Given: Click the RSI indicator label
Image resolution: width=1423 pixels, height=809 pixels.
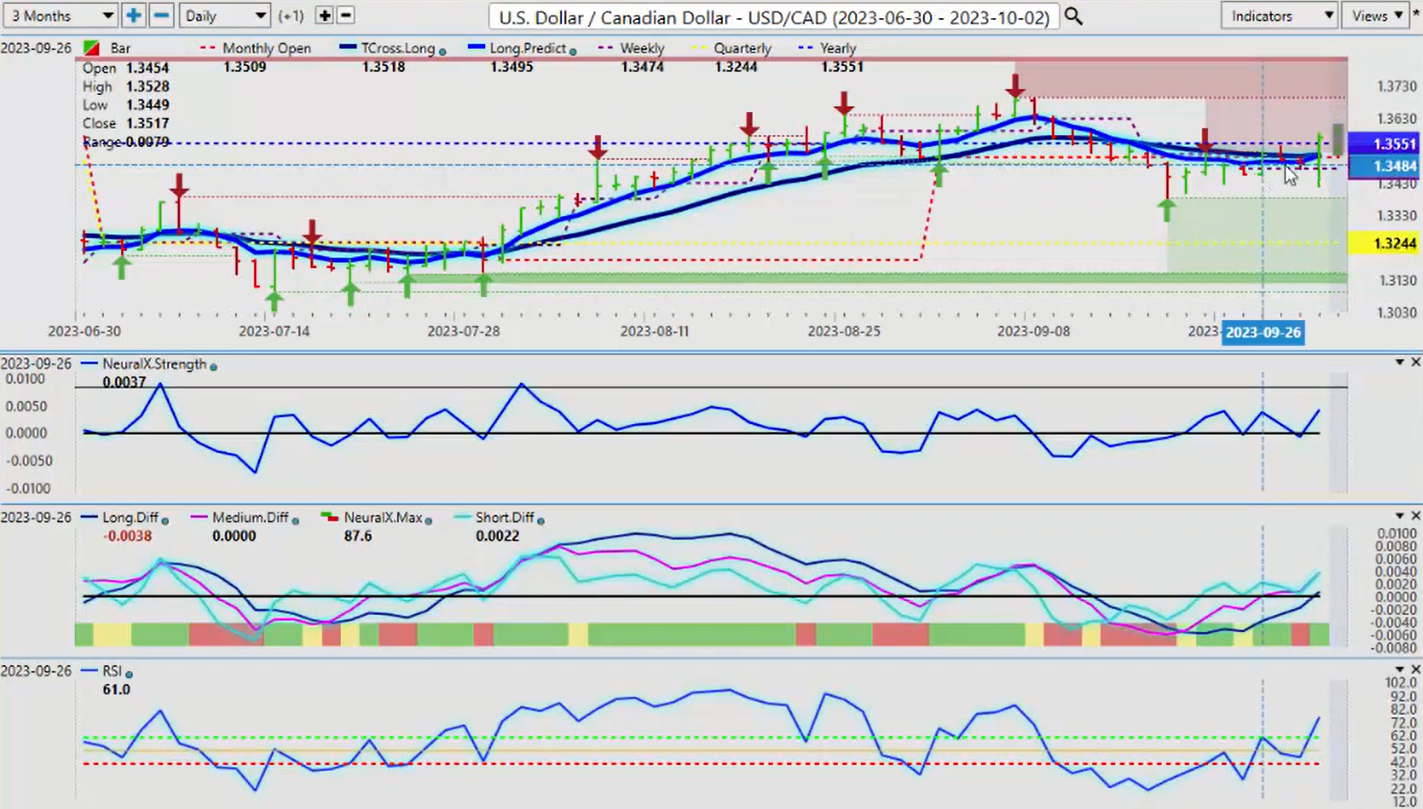Looking at the screenshot, I should 112,672.
